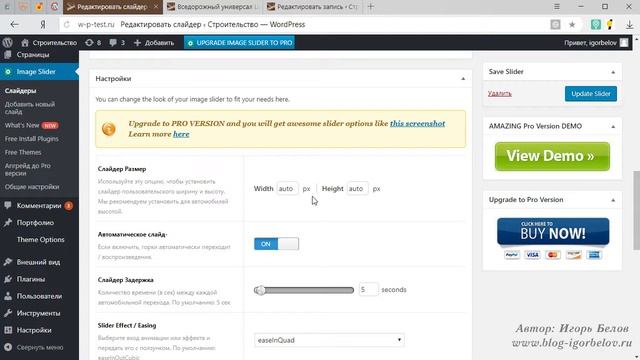Open the Страницы sidebar menu
Image resolution: width=640 pixels, height=360 pixels.
point(33,55)
